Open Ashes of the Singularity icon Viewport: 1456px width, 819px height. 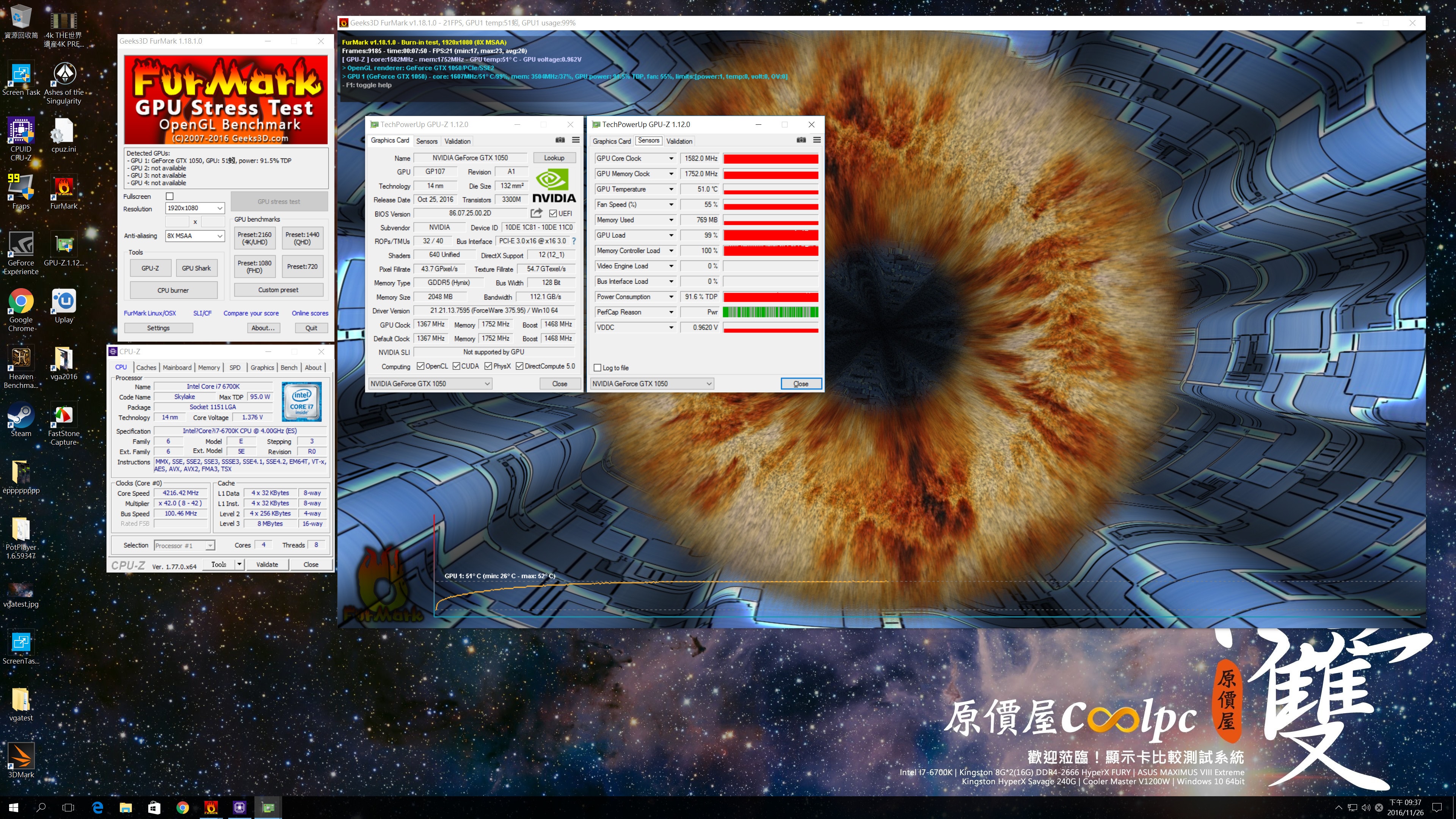coord(63,83)
